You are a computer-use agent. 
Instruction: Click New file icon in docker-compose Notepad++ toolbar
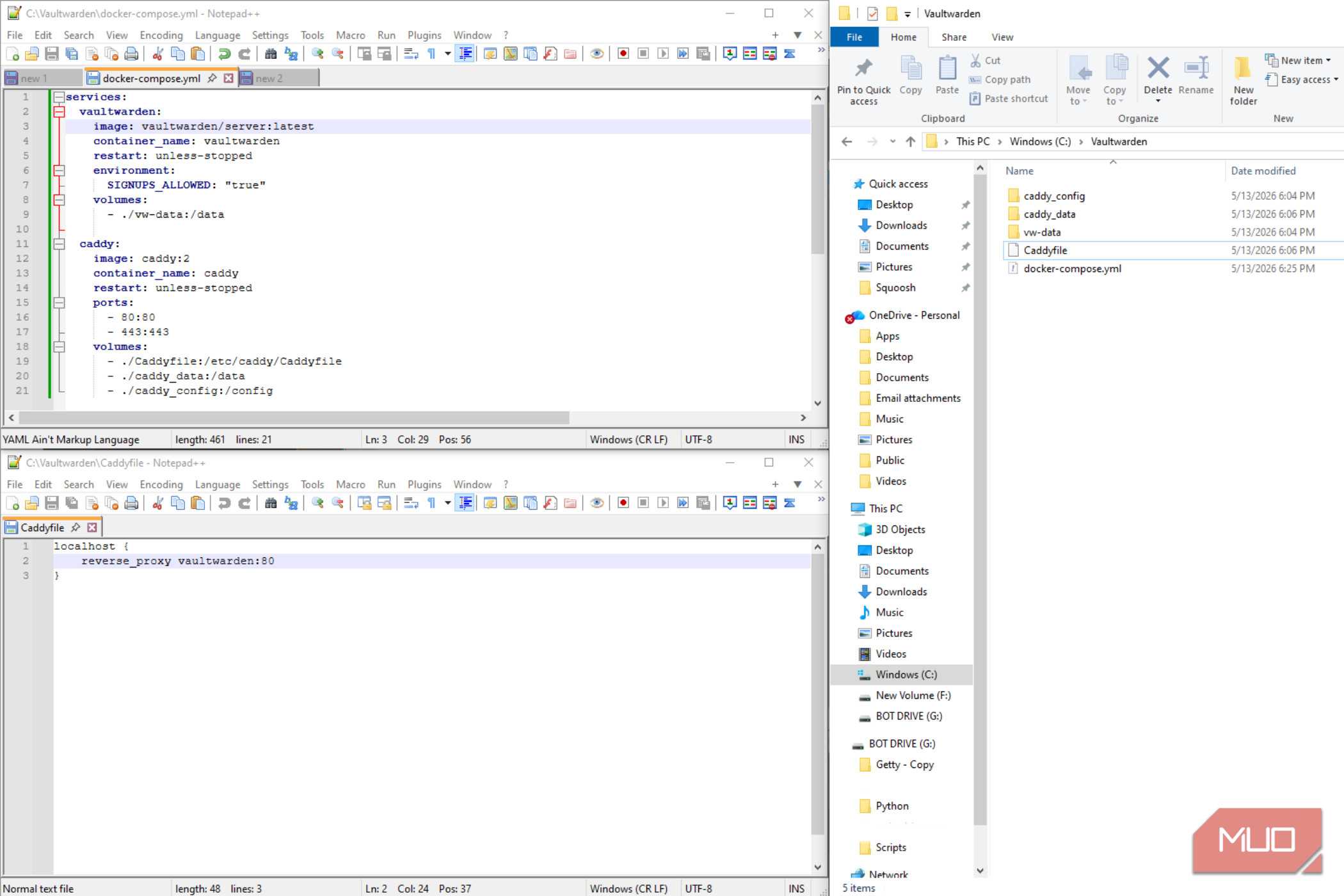point(12,54)
